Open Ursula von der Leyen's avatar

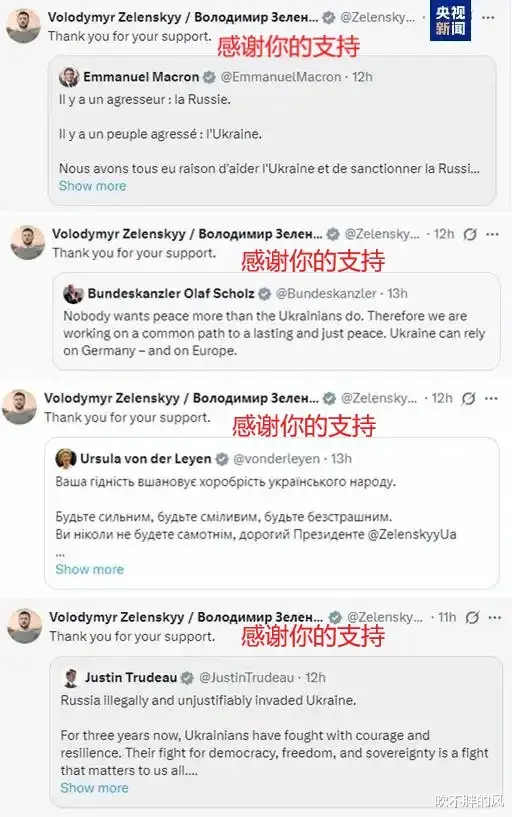click(66, 459)
